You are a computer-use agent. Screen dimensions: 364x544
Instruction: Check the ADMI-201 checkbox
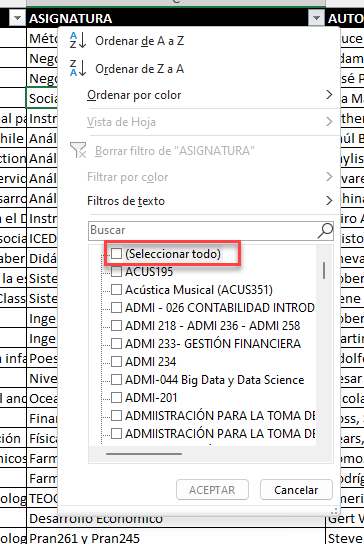tap(117, 398)
